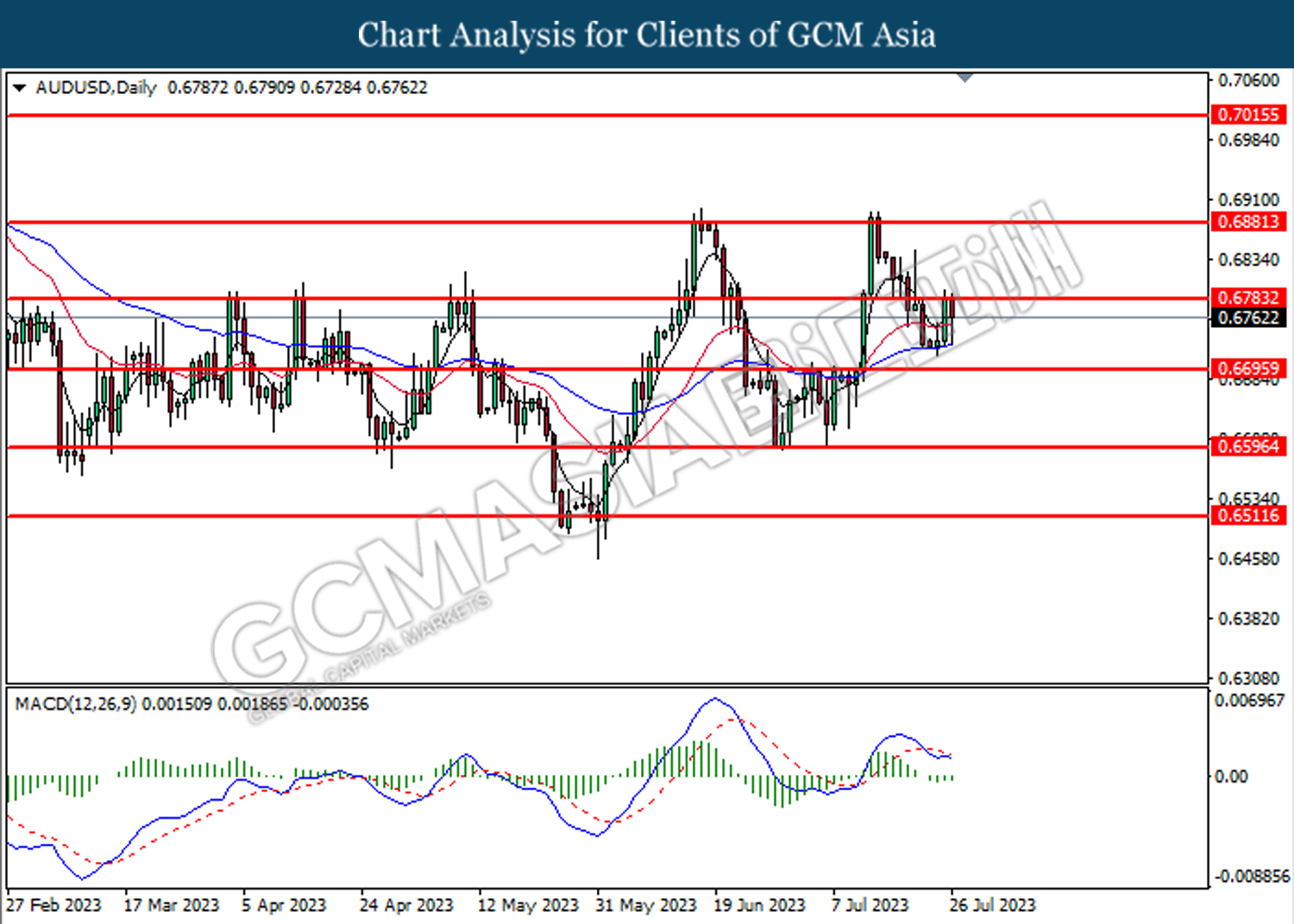Click the 27 Feb 2023 date label
The height and width of the screenshot is (924, 1294).
point(53,905)
